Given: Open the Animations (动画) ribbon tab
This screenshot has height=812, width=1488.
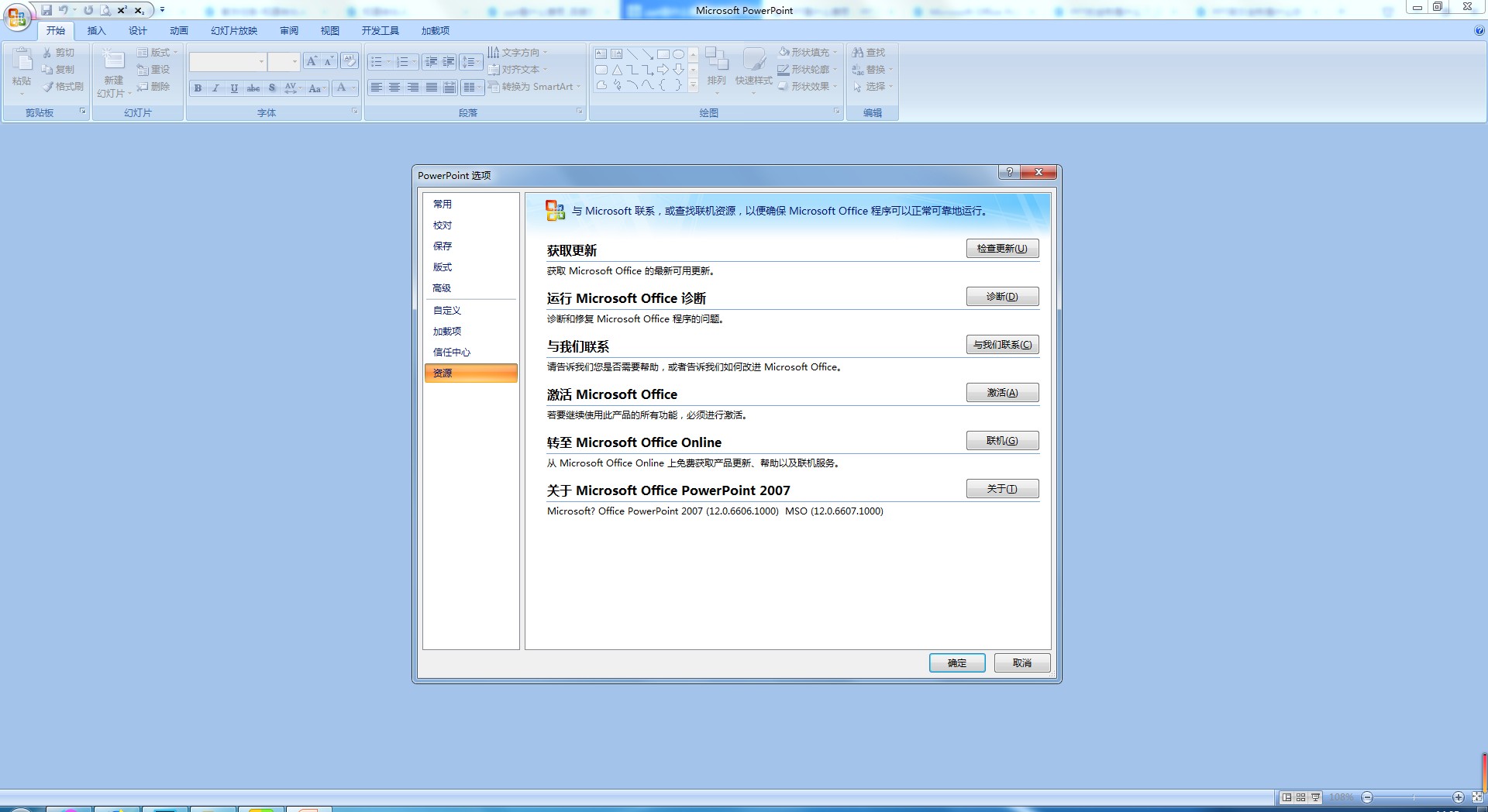Looking at the screenshot, I should pyautogui.click(x=179, y=31).
